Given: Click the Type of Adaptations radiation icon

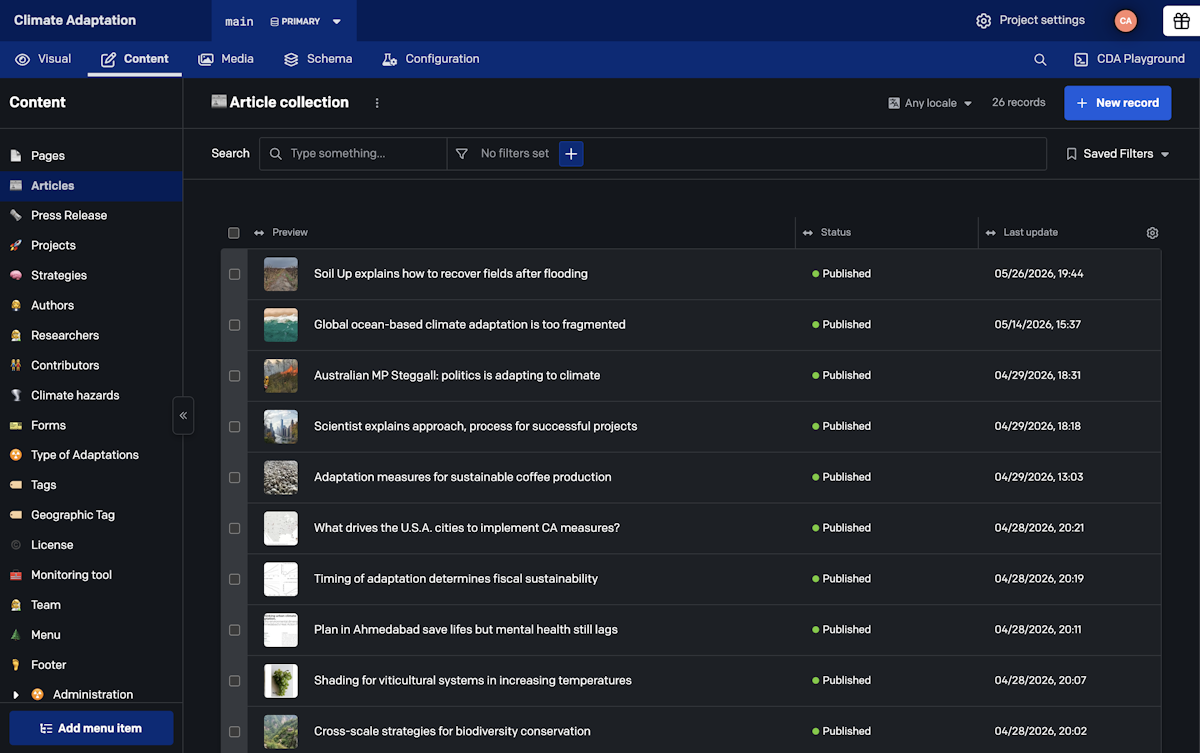Looking at the screenshot, I should pyautogui.click(x=16, y=455).
